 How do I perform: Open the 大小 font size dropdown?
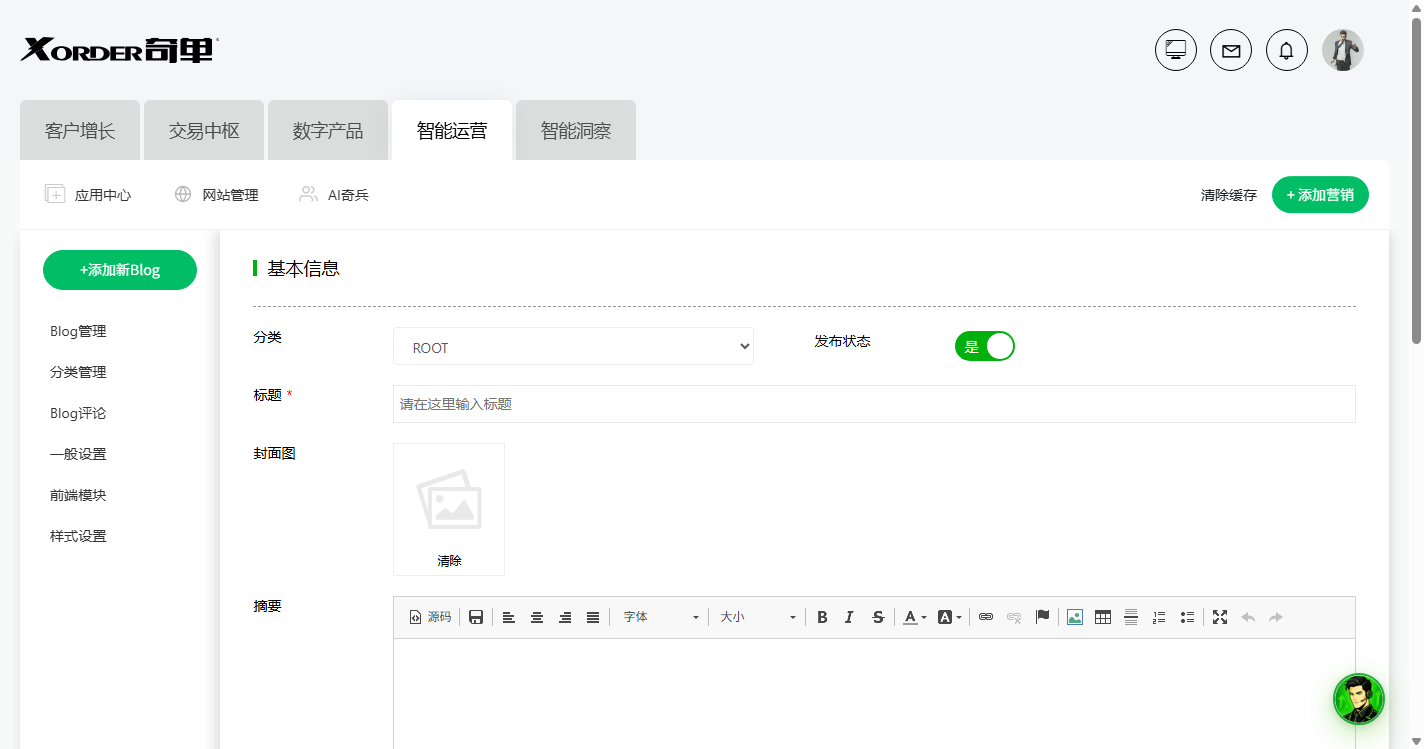(757, 617)
